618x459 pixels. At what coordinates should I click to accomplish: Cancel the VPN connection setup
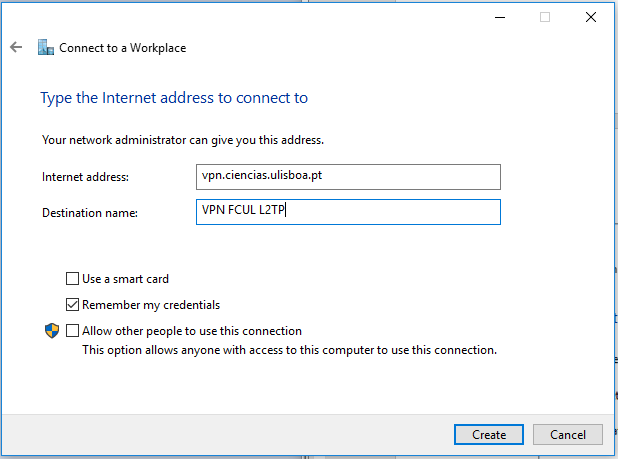pos(567,434)
